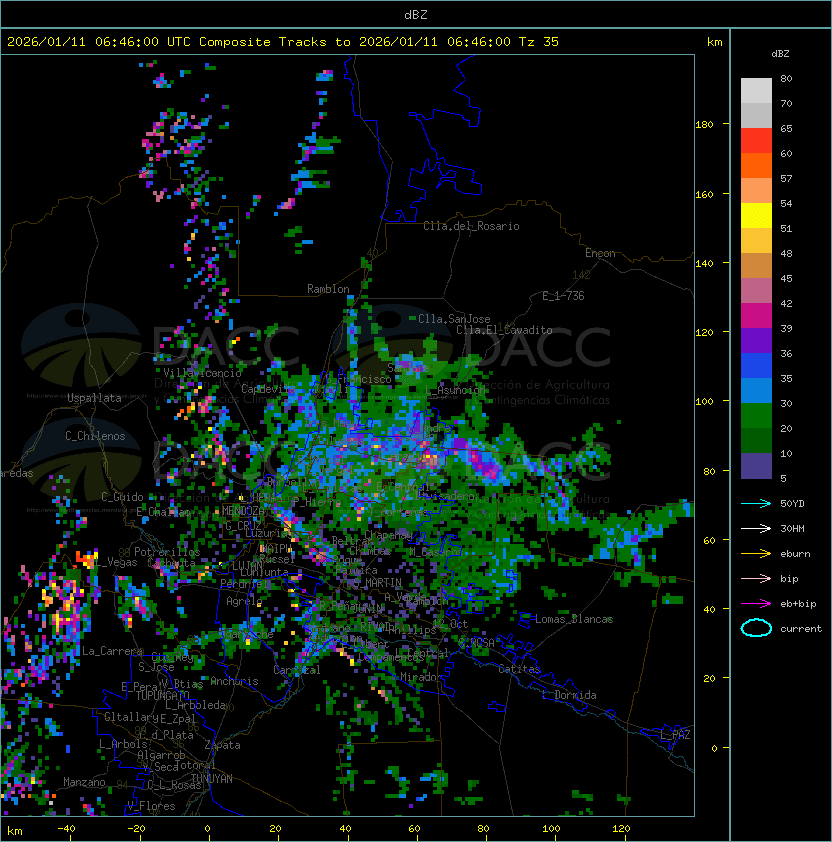Click the C_Guido place label
Image resolution: width=832 pixels, height=842 pixels.
[x=122, y=497]
